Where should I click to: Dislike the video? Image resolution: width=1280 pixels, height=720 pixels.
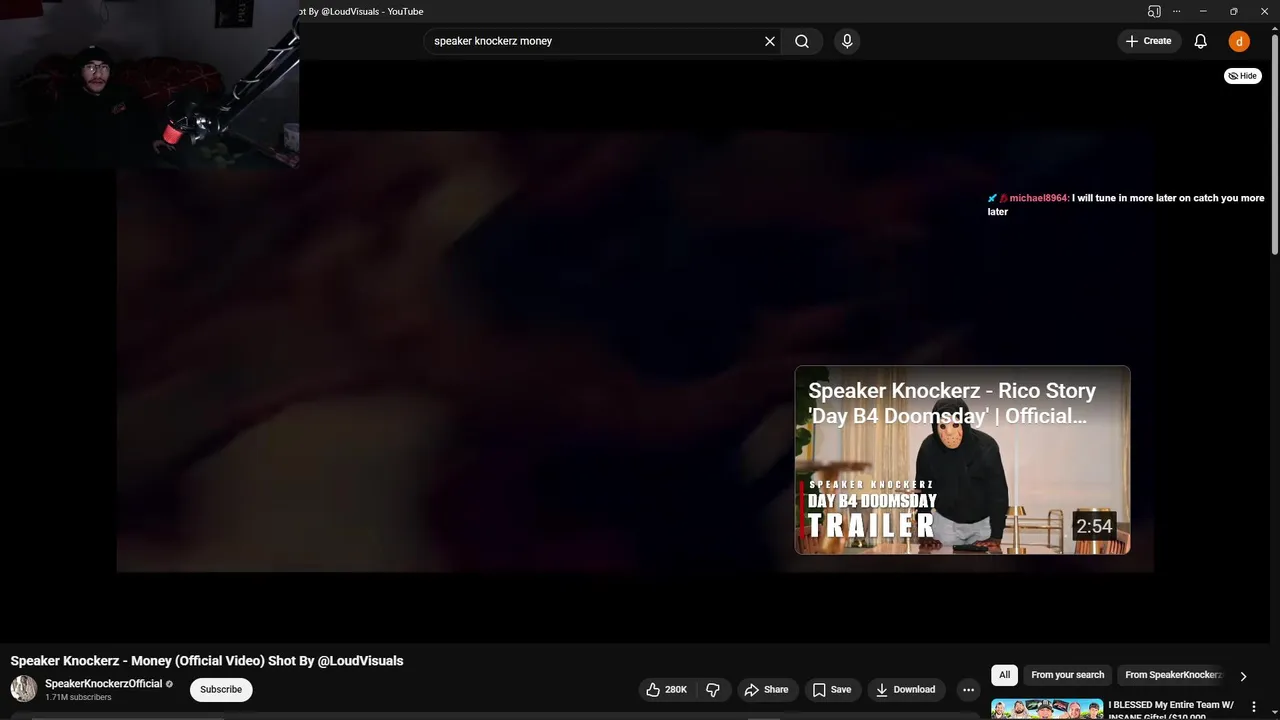713,689
